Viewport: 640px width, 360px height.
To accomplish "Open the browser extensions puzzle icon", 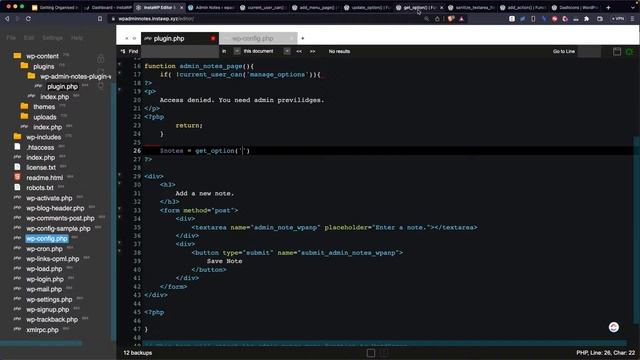I will 587,19.
